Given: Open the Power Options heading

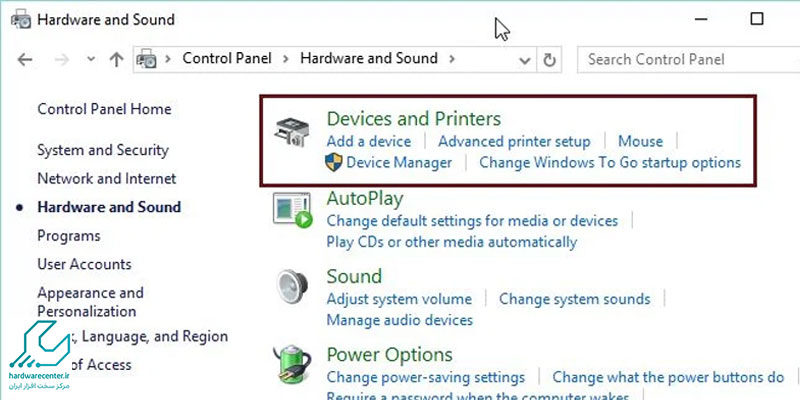Looking at the screenshot, I should 389,355.
